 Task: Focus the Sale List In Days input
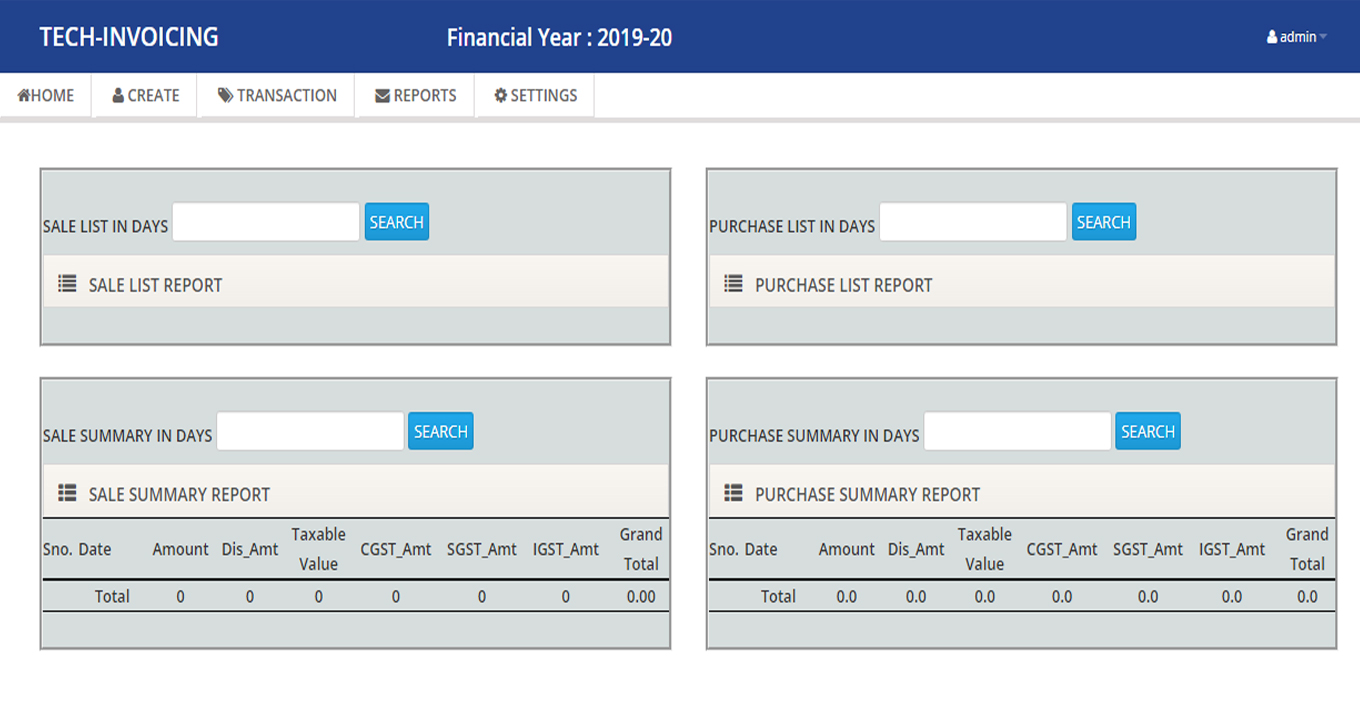pyautogui.click(x=266, y=222)
